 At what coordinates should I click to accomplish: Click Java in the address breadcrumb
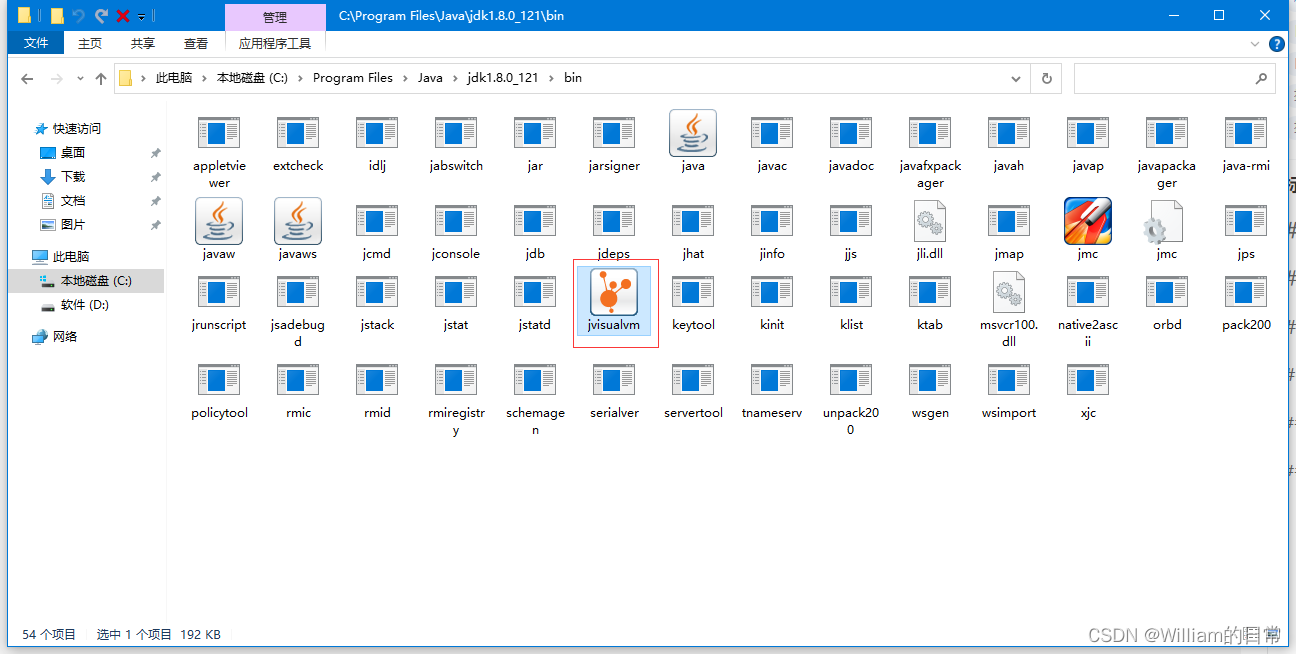coord(430,78)
